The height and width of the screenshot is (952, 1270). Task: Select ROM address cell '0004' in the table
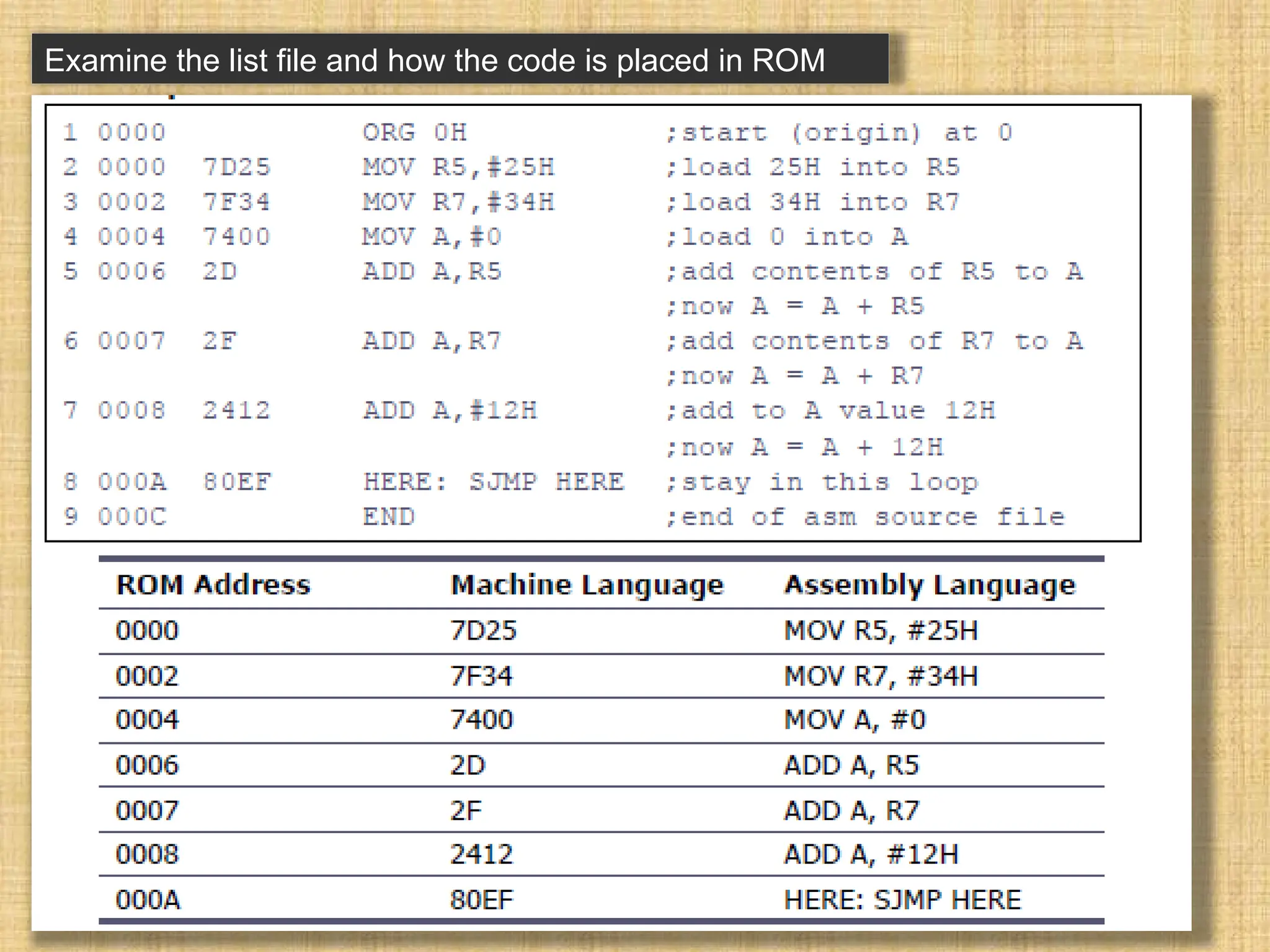pyautogui.click(x=147, y=720)
